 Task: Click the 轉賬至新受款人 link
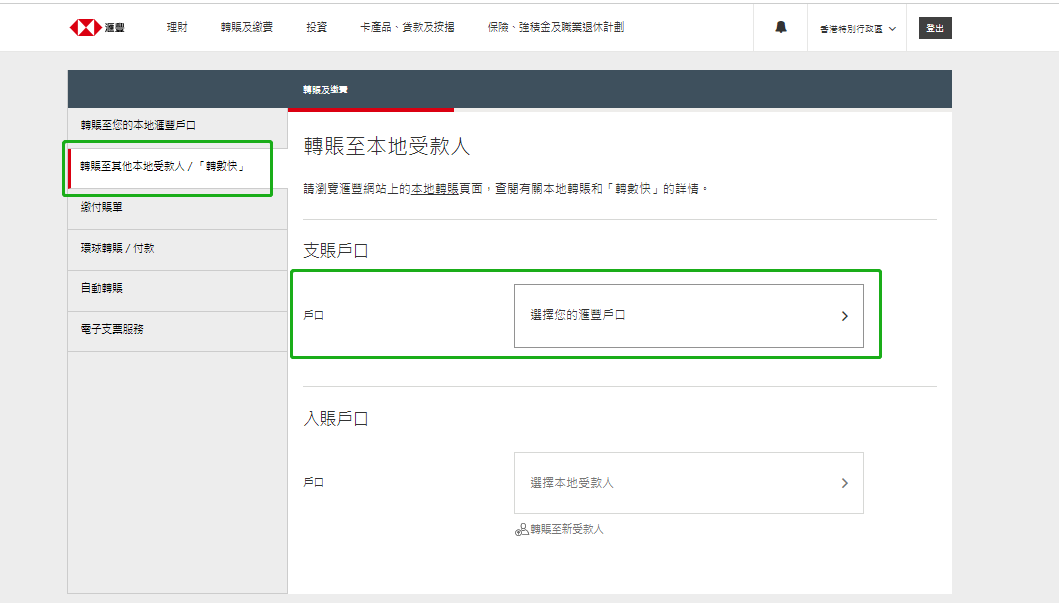[566, 528]
